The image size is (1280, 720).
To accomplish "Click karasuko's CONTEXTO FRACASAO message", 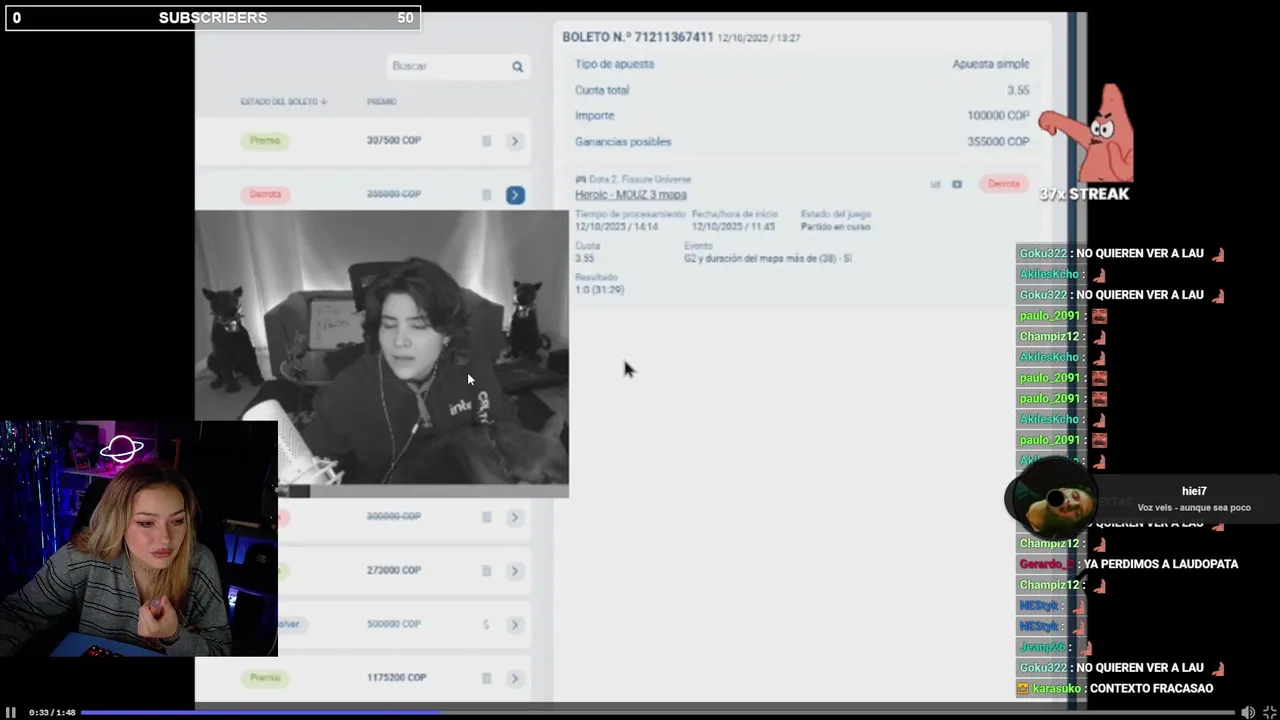I will [x=1151, y=689].
